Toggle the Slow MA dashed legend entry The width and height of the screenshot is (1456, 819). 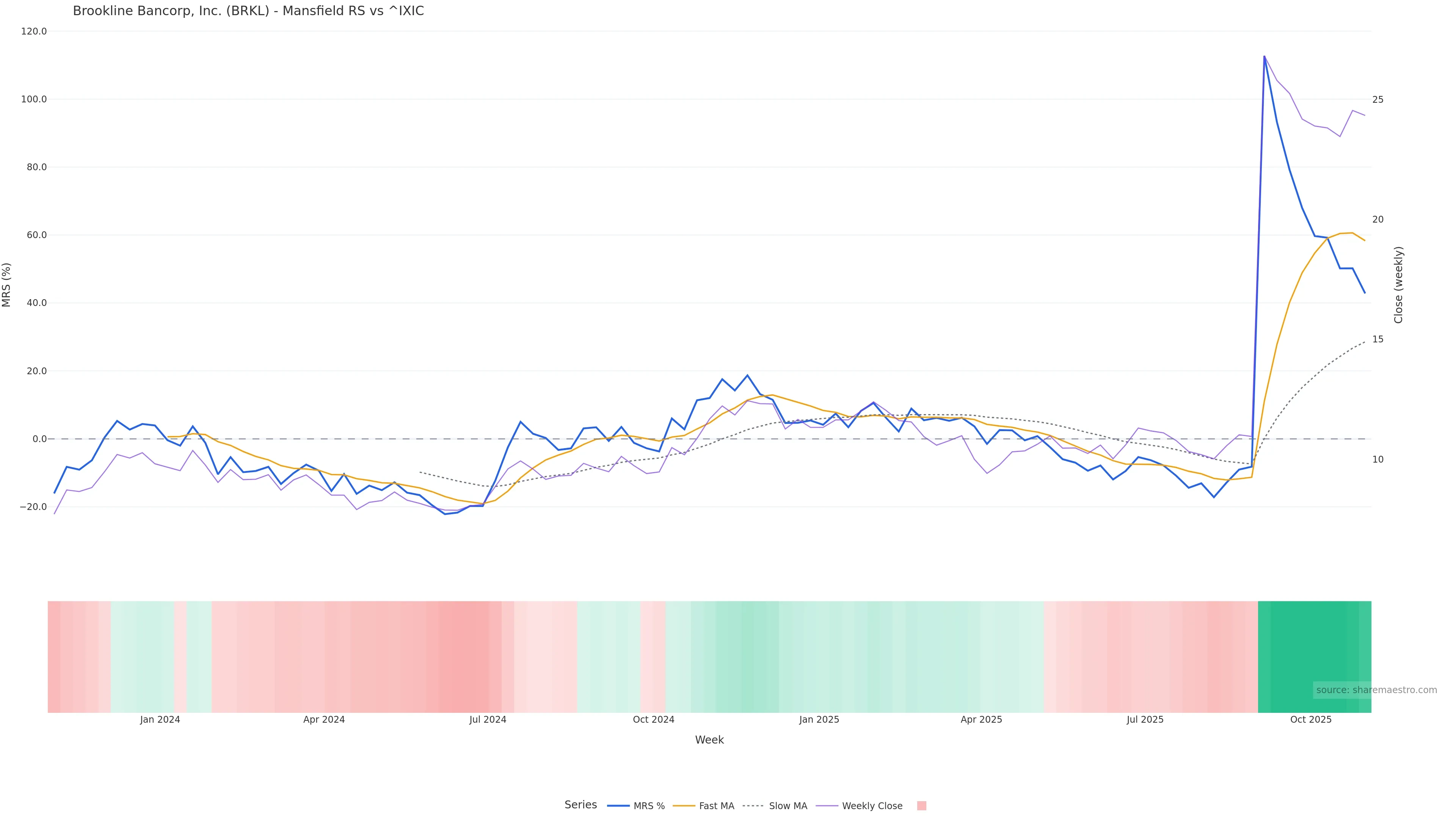pyautogui.click(x=788, y=806)
